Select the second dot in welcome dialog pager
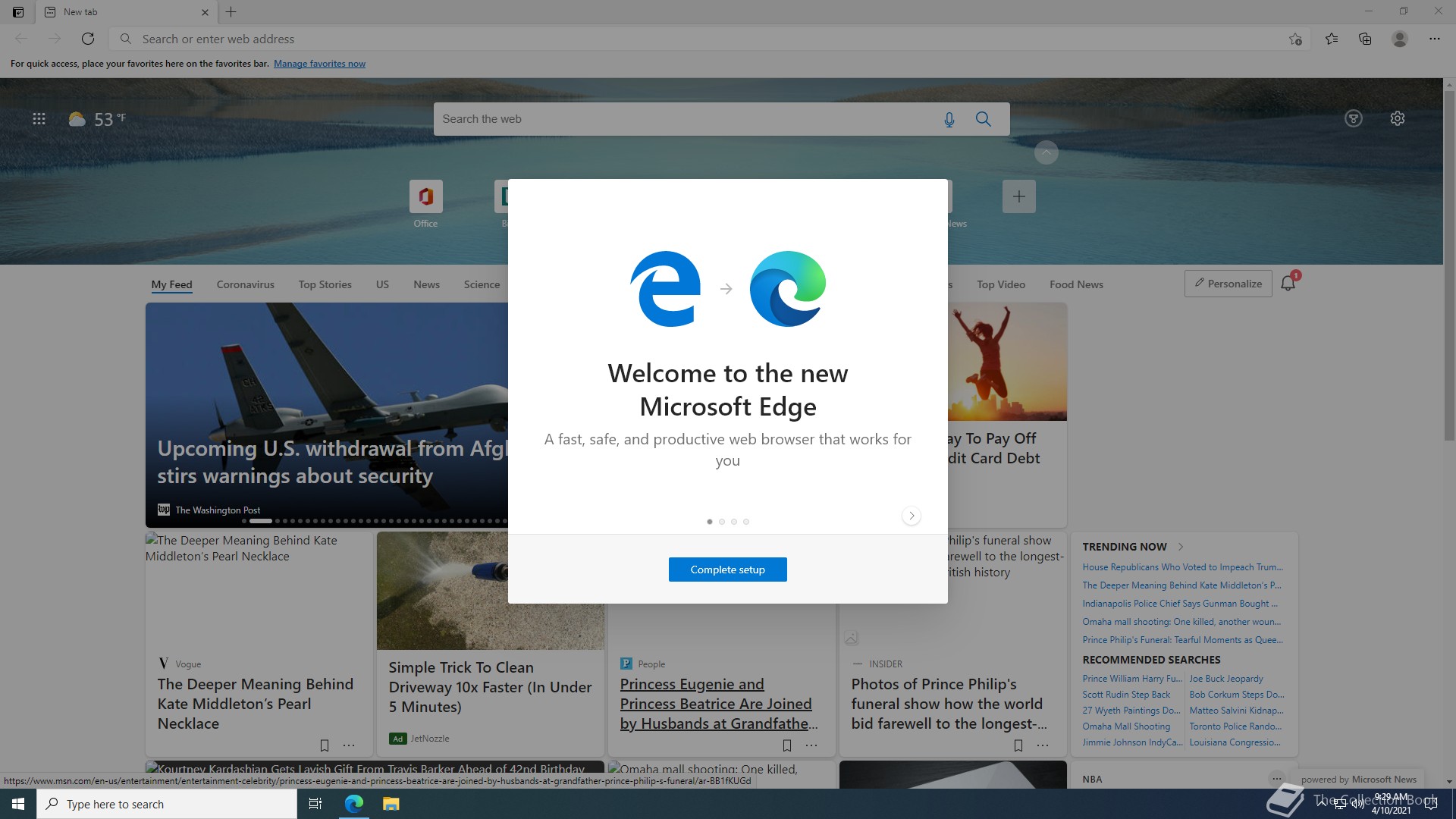The height and width of the screenshot is (819, 1456). (722, 522)
